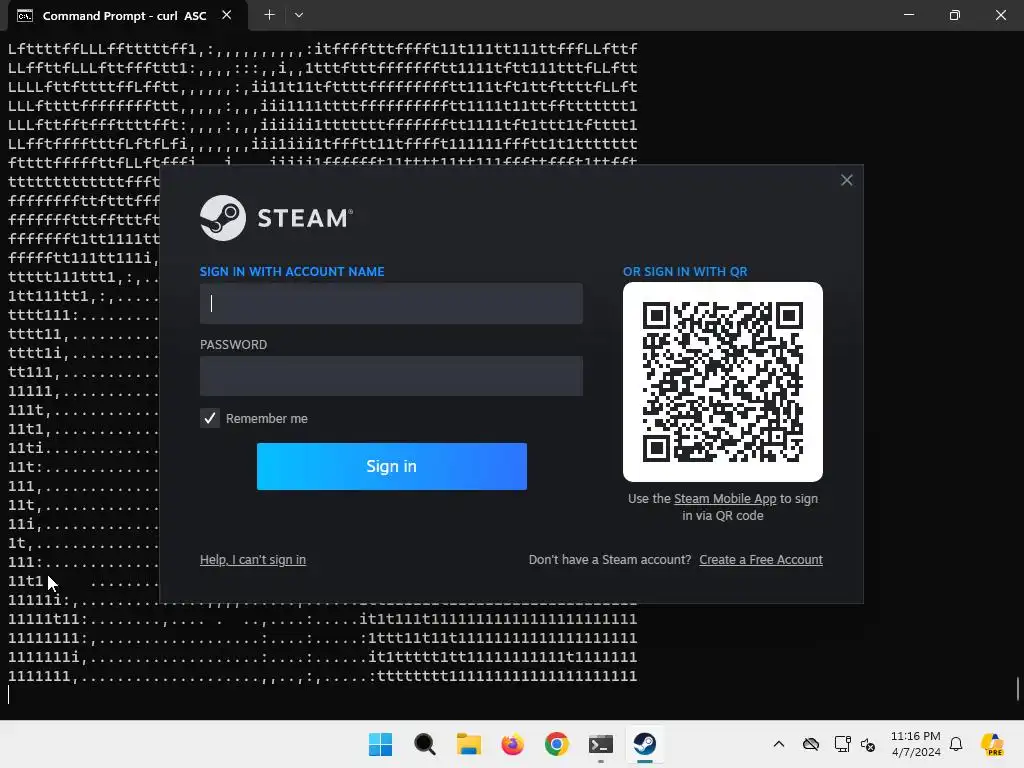
Task: Open taskbar Search
Action: [x=424, y=744]
